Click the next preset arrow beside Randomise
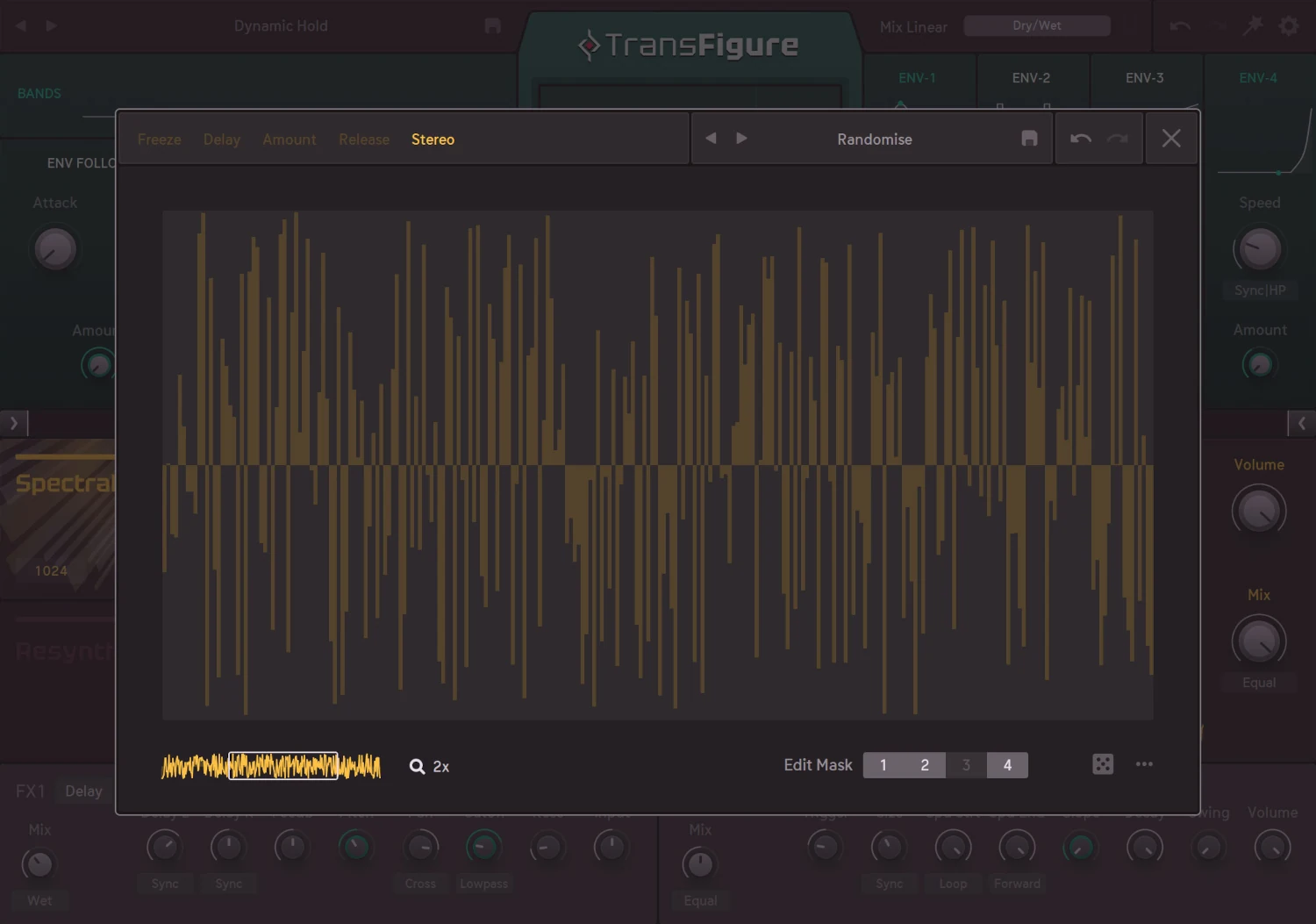This screenshot has height=924, width=1316. tap(741, 138)
